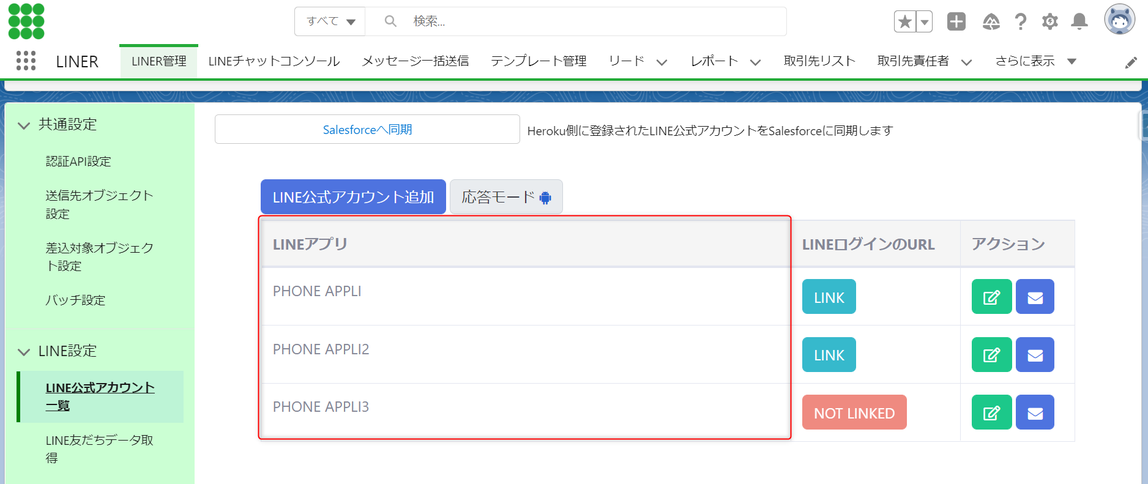Viewport: 1148px width, 484px height.
Task: Click NOT LINKED button for PHONE APPLI3
Action: tap(854, 412)
